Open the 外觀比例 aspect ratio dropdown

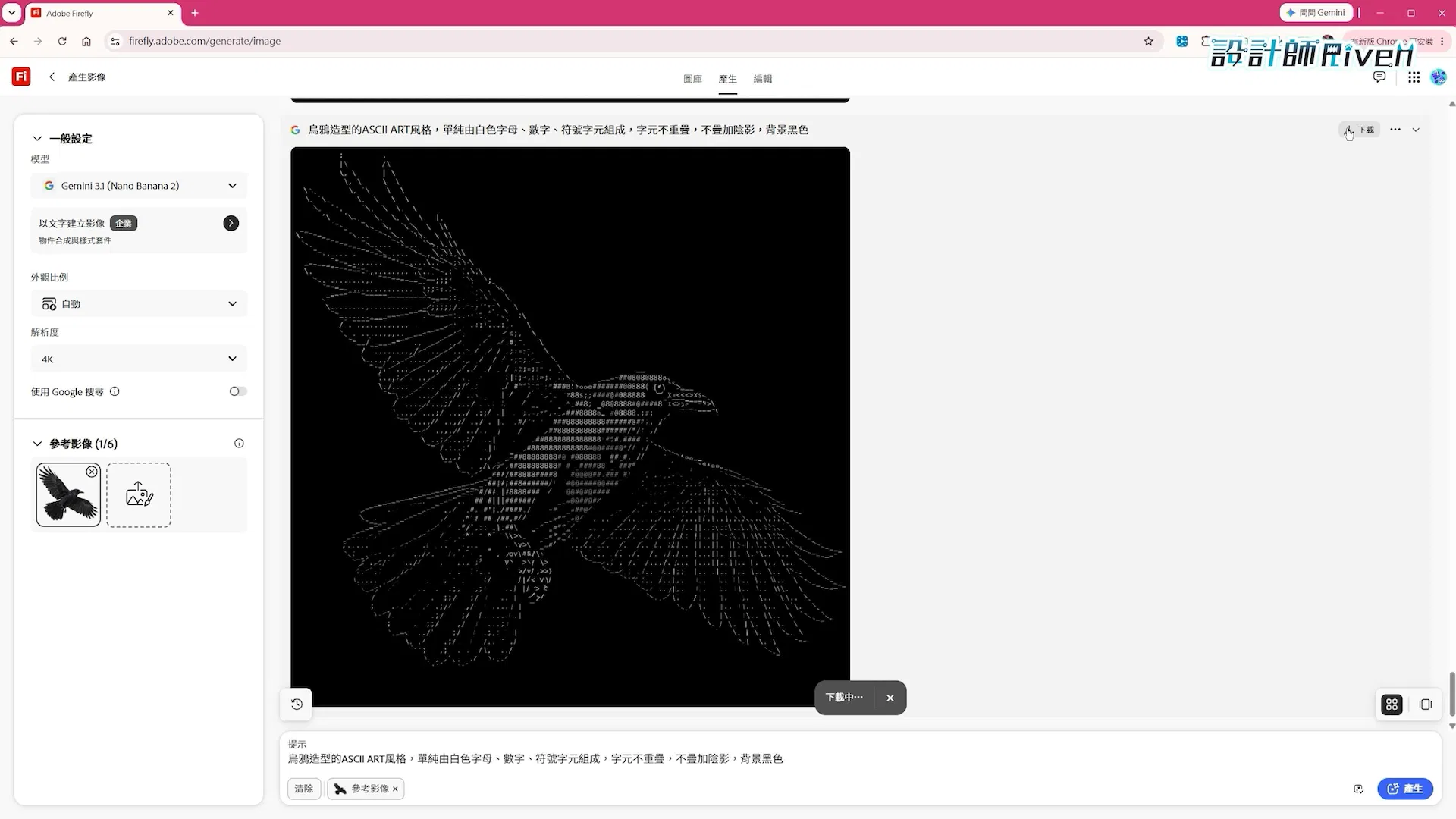point(139,304)
